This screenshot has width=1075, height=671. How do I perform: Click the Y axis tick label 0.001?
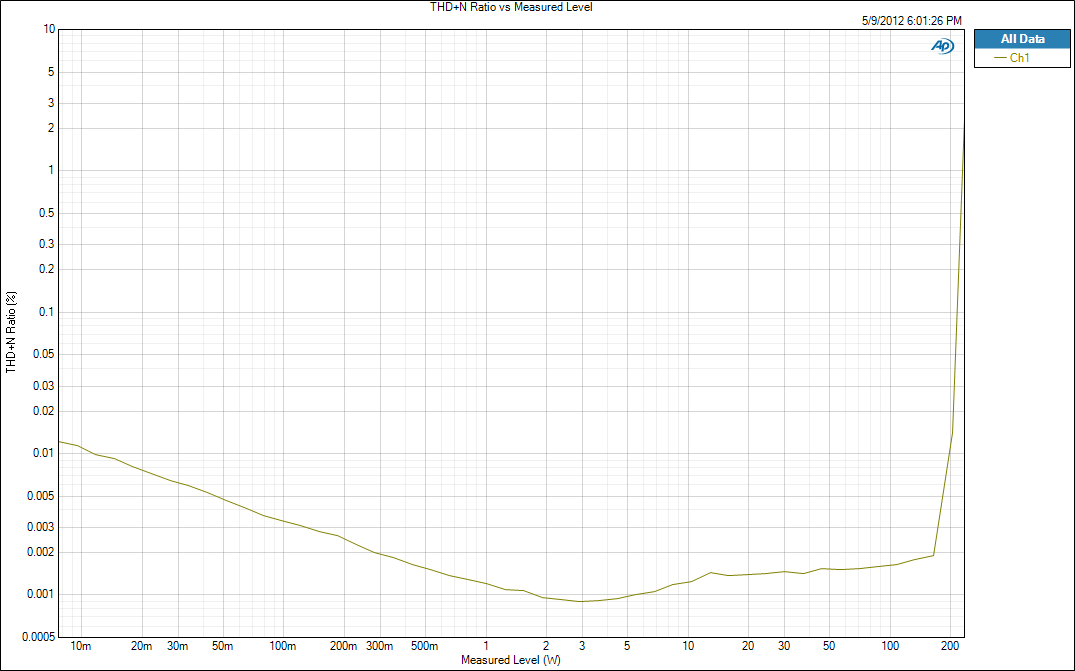click(x=41, y=594)
